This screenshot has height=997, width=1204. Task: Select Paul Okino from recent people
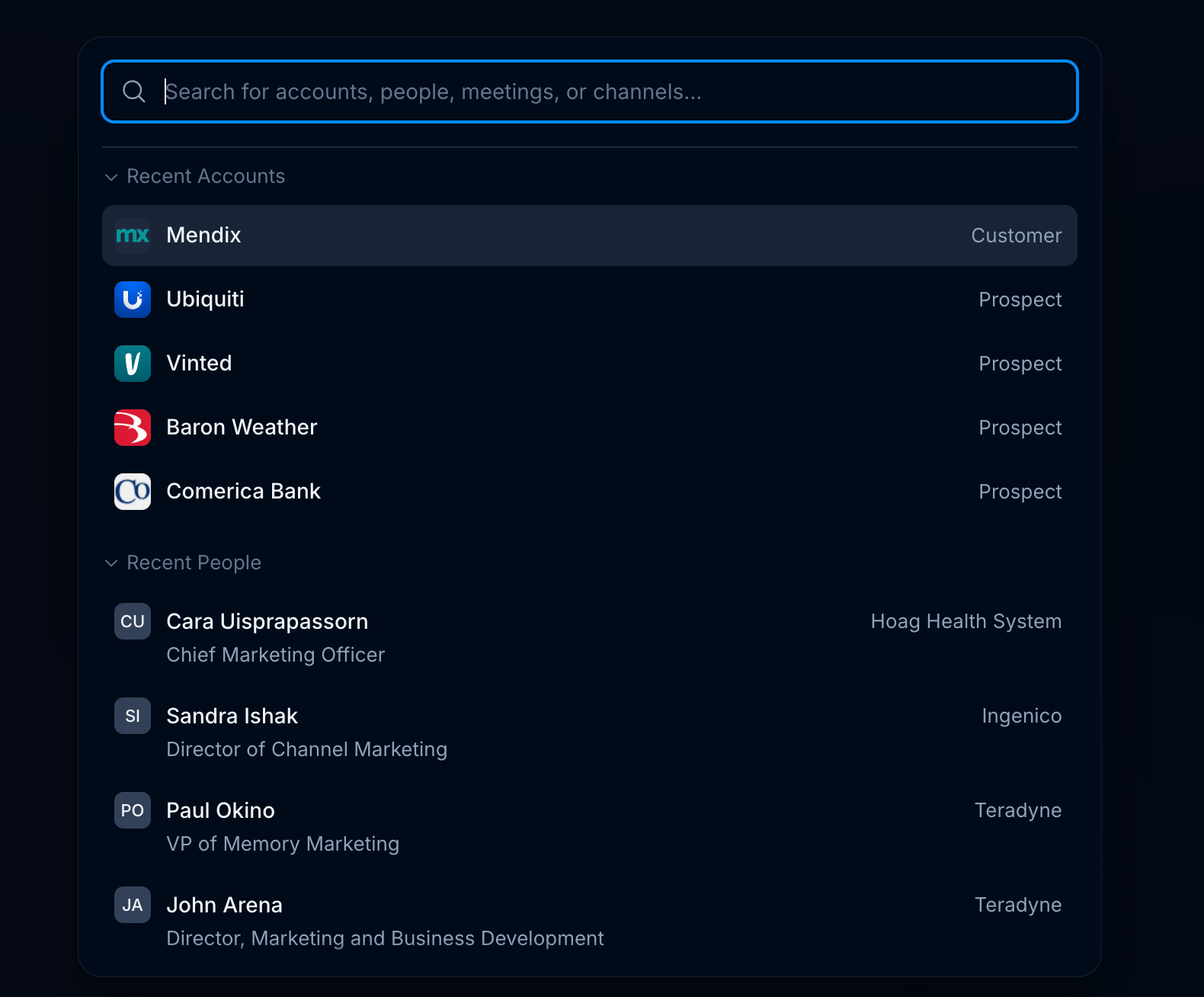590,827
